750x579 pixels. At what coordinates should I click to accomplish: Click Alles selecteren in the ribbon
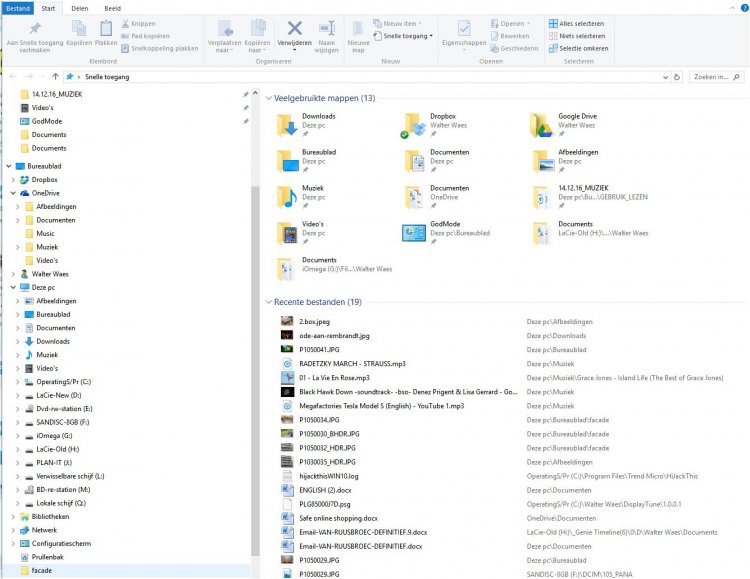(576, 23)
